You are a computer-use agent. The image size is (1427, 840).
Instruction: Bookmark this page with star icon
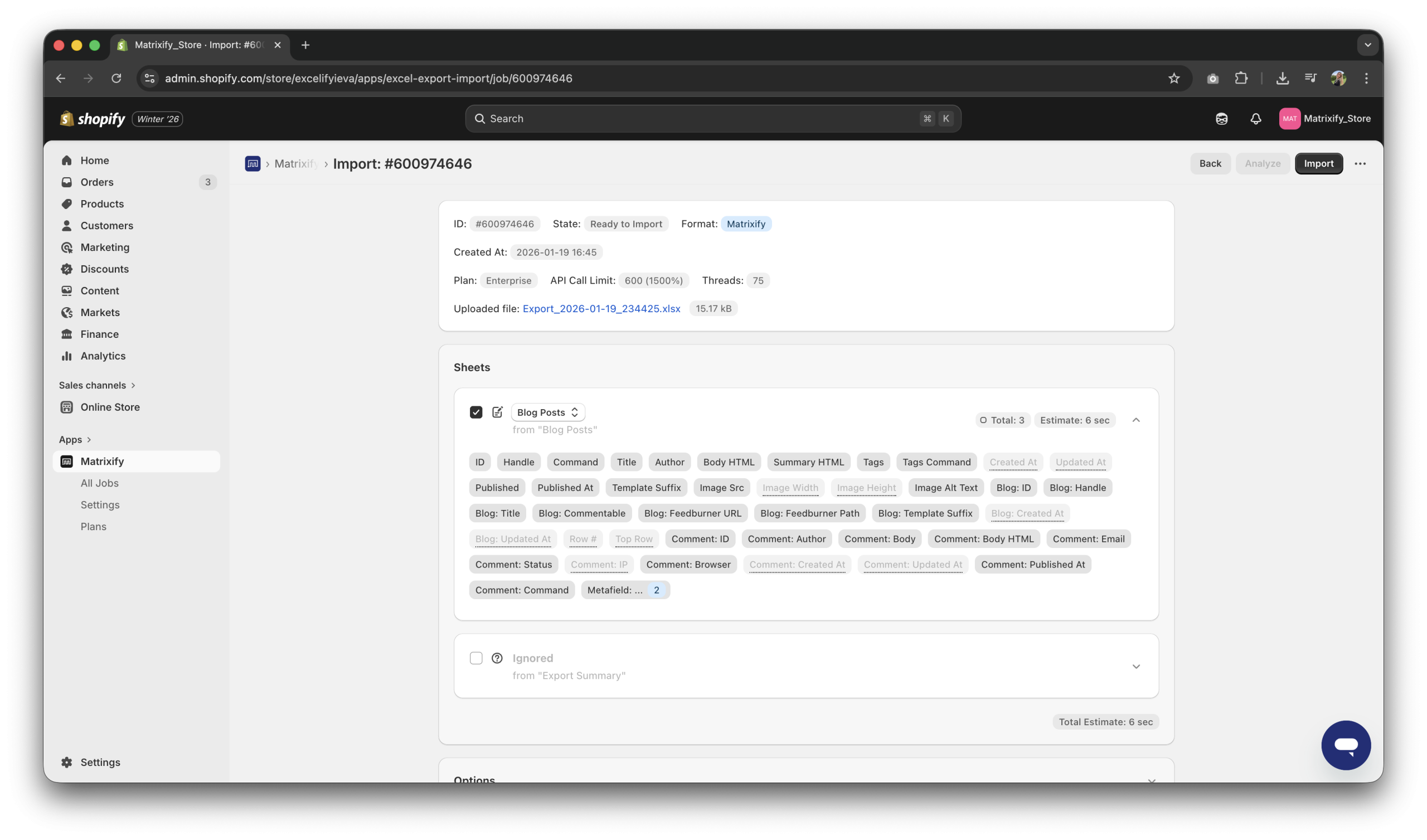[1174, 78]
